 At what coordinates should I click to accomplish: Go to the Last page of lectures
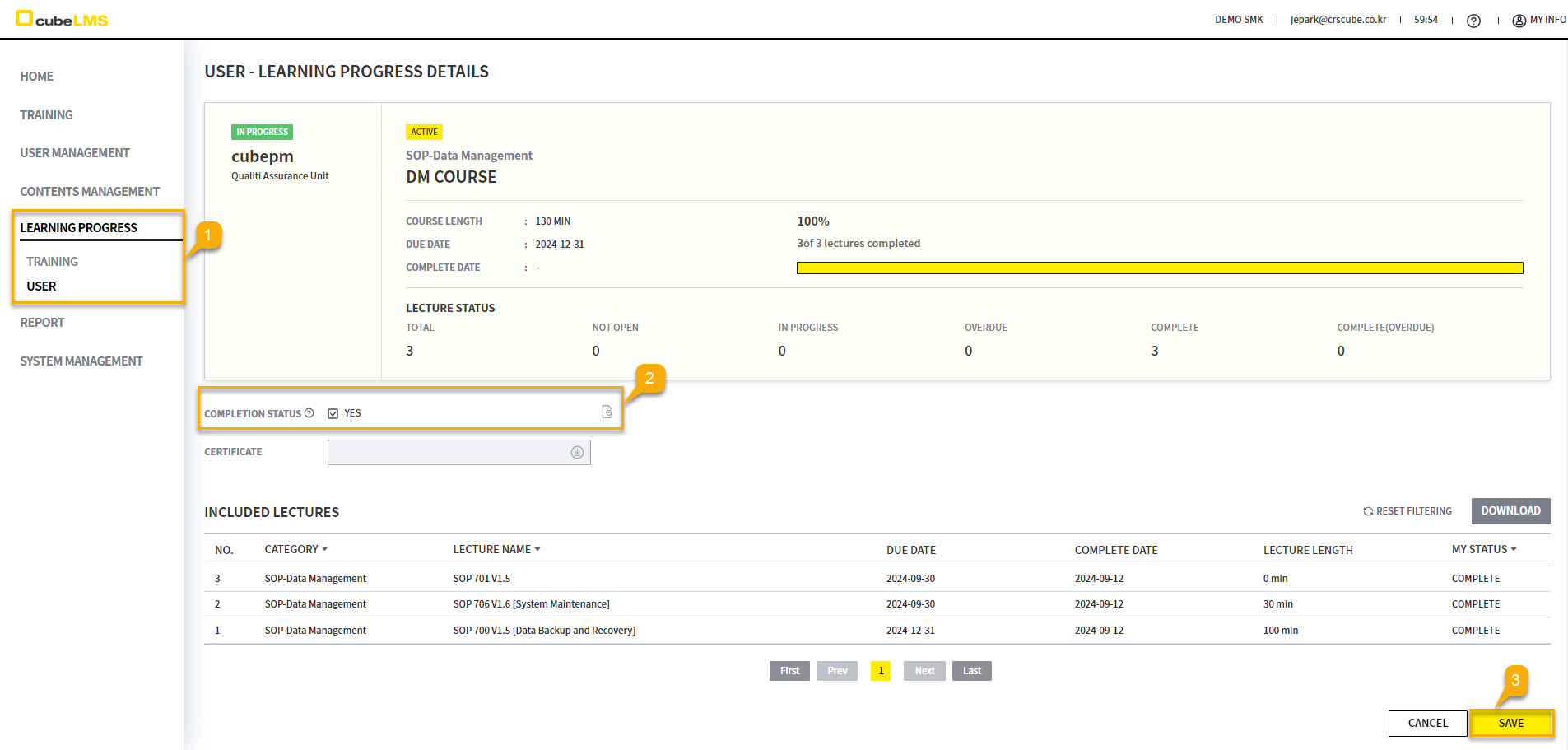(x=972, y=671)
